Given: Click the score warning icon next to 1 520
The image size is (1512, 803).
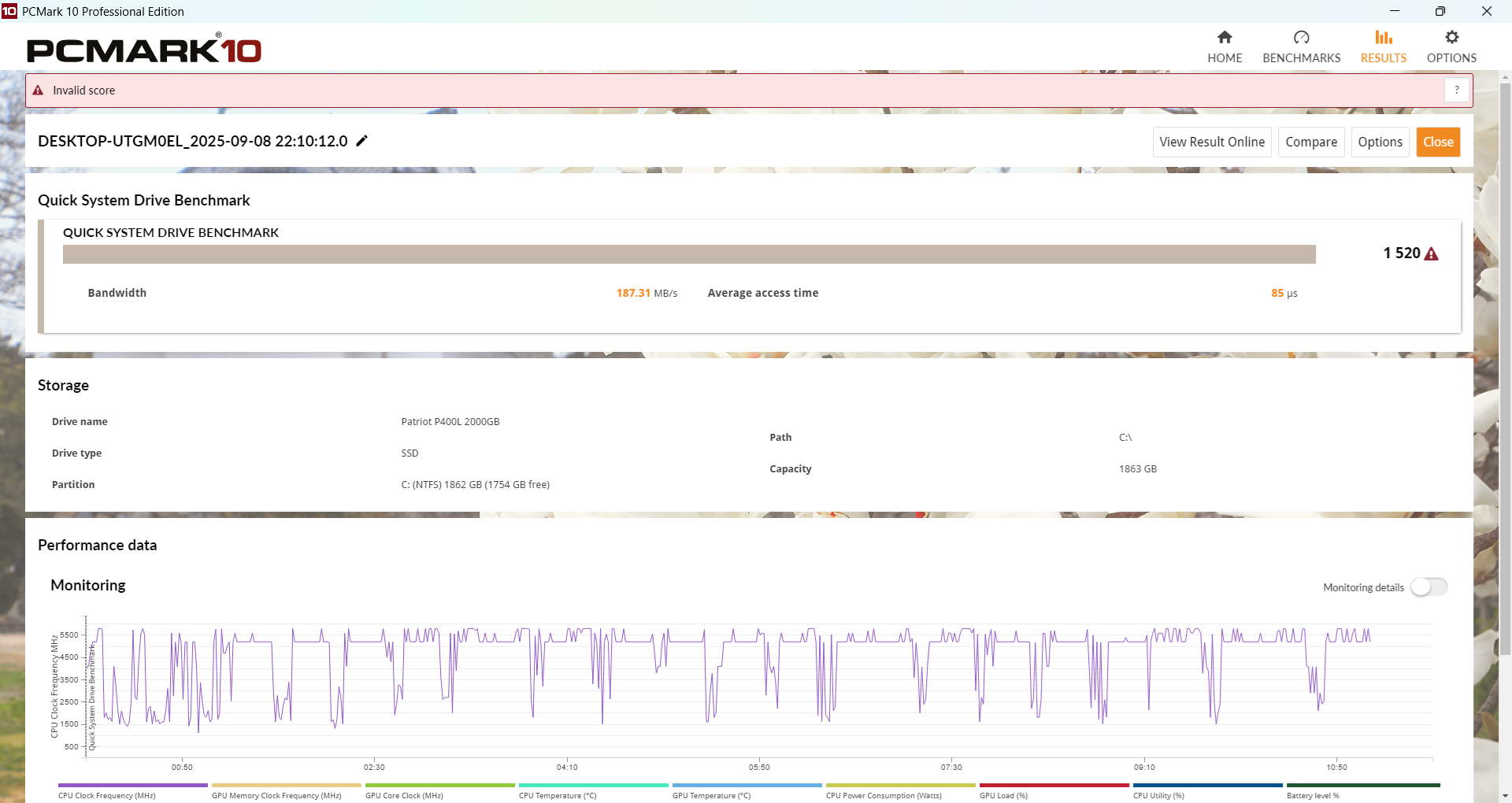Looking at the screenshot, I should pyautogui.click(x=1432, y=253).
